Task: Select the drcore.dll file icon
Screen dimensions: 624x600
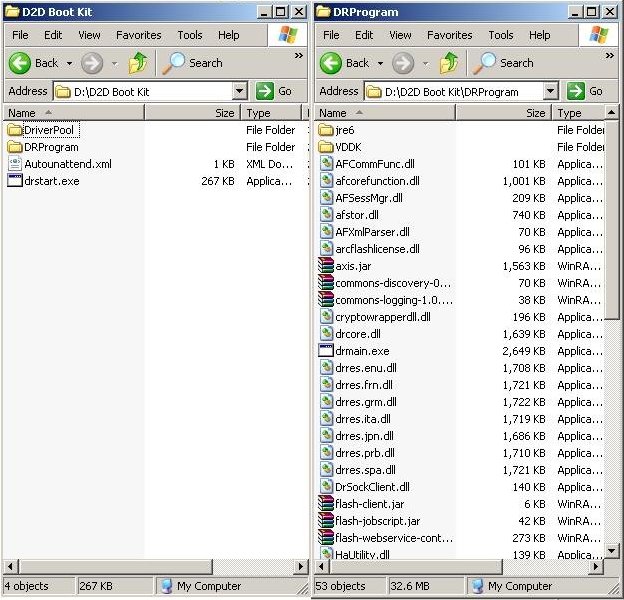Action: 326,334
